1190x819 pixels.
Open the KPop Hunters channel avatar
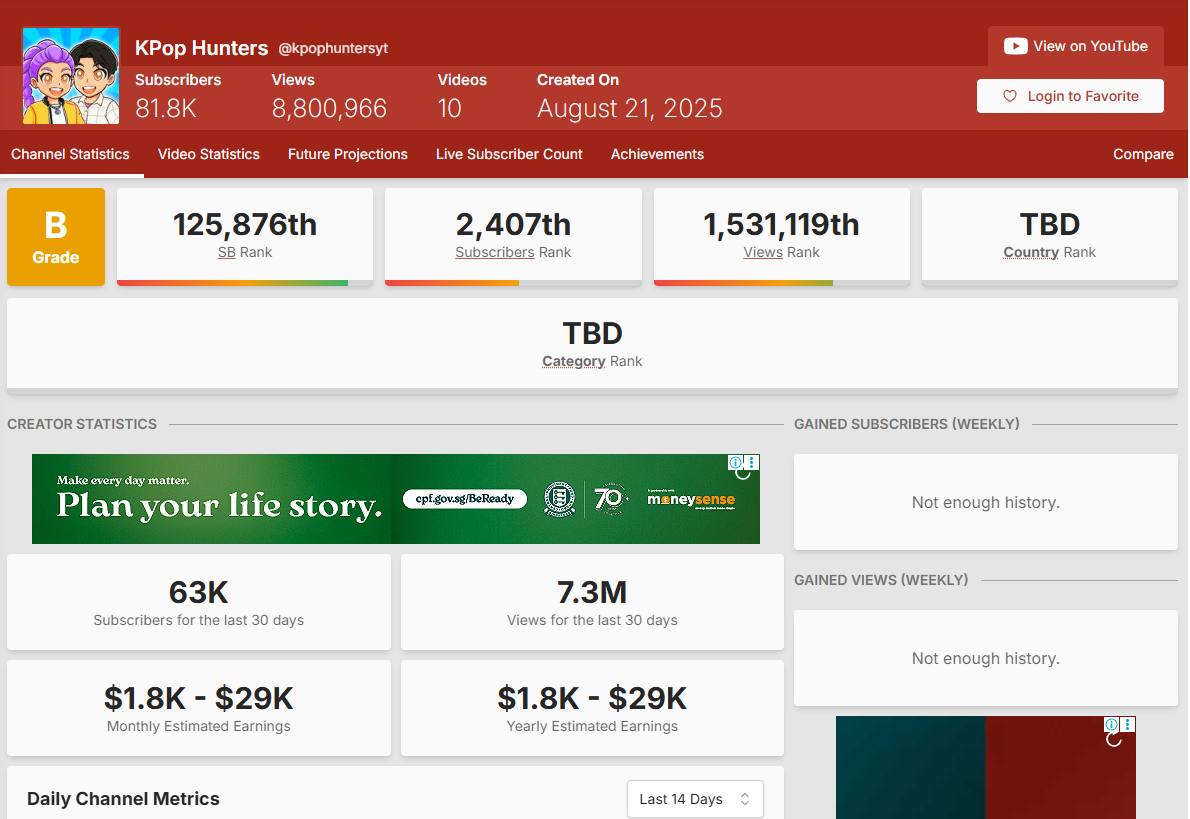71,76
